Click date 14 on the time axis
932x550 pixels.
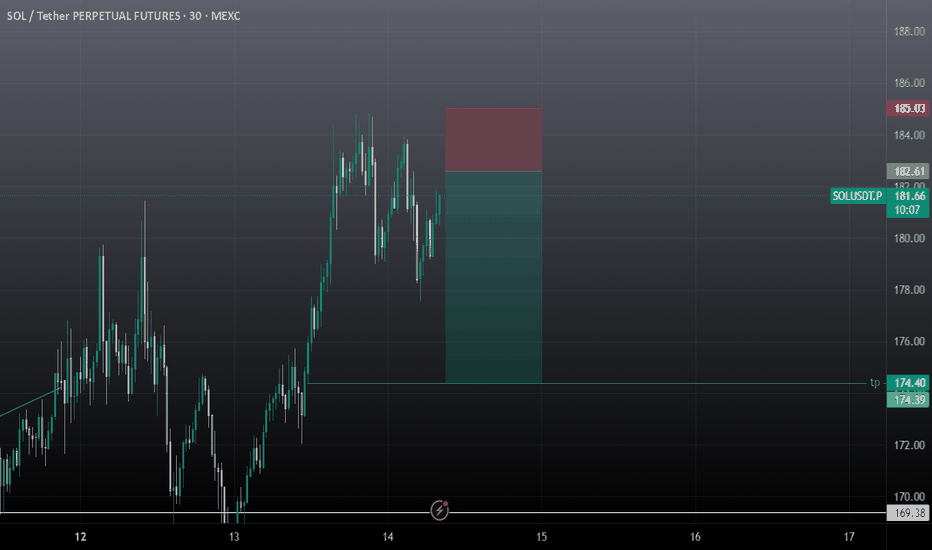tap(388, 537)
